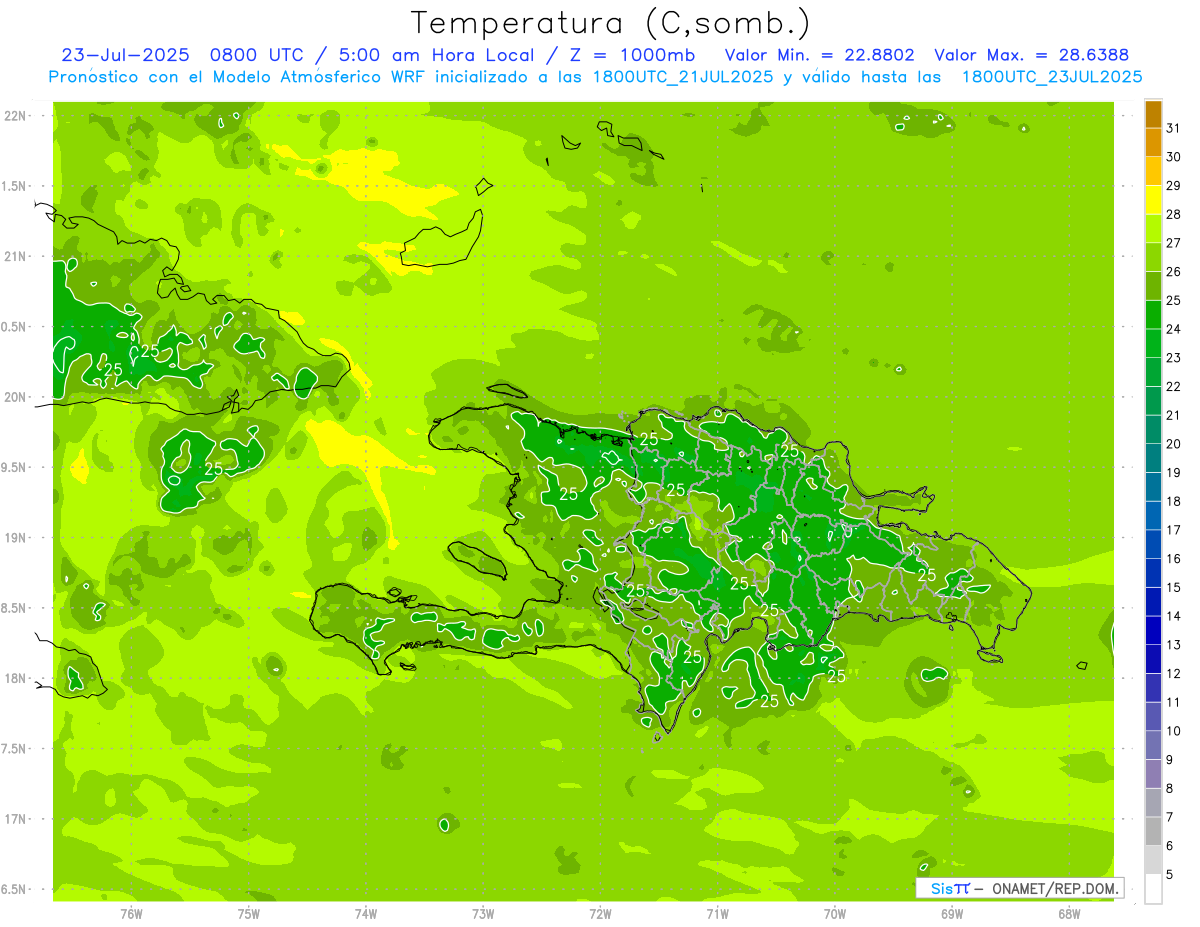
Task: Click the colorbar scale label "26"
Action: [1174, 272]
